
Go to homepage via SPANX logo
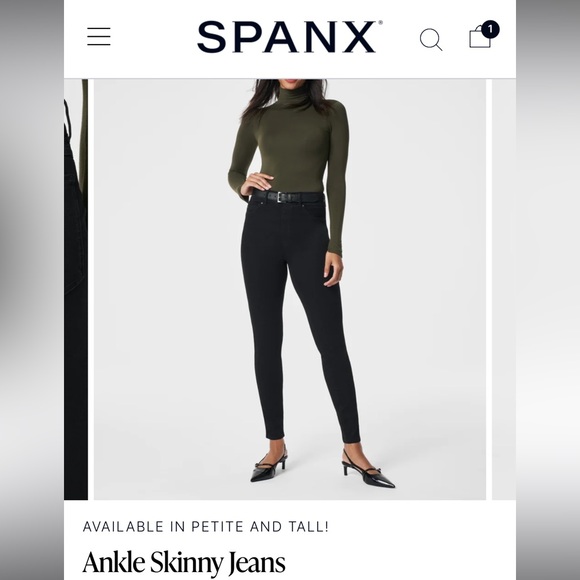287,37
